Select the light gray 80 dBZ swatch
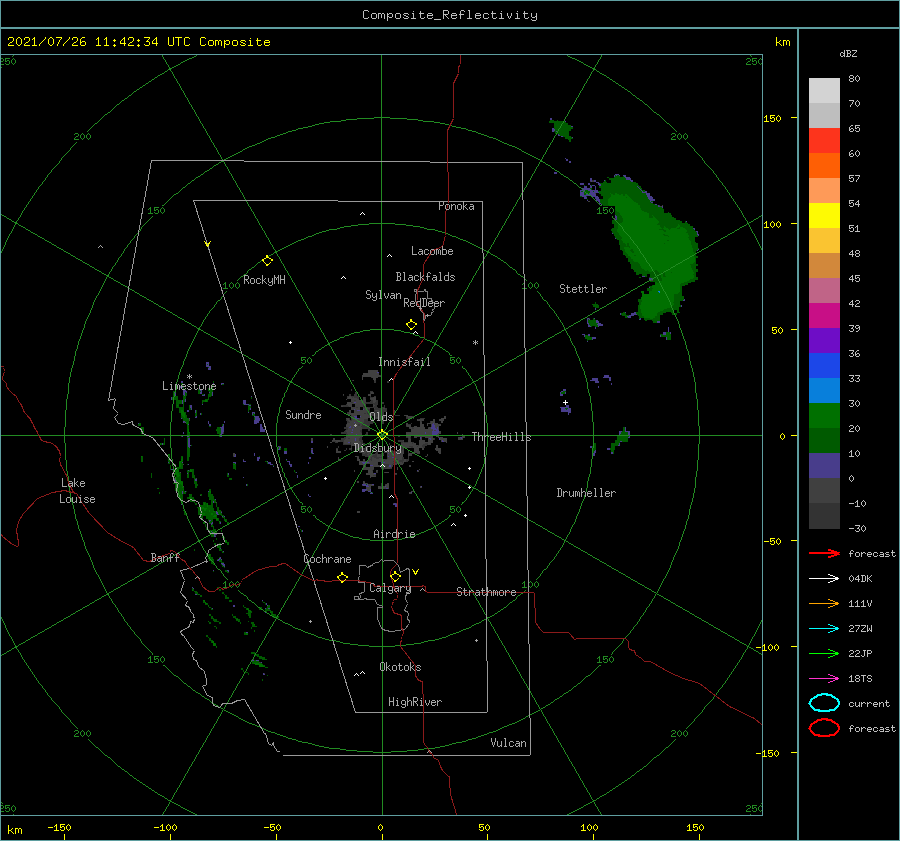 point(824,91)
